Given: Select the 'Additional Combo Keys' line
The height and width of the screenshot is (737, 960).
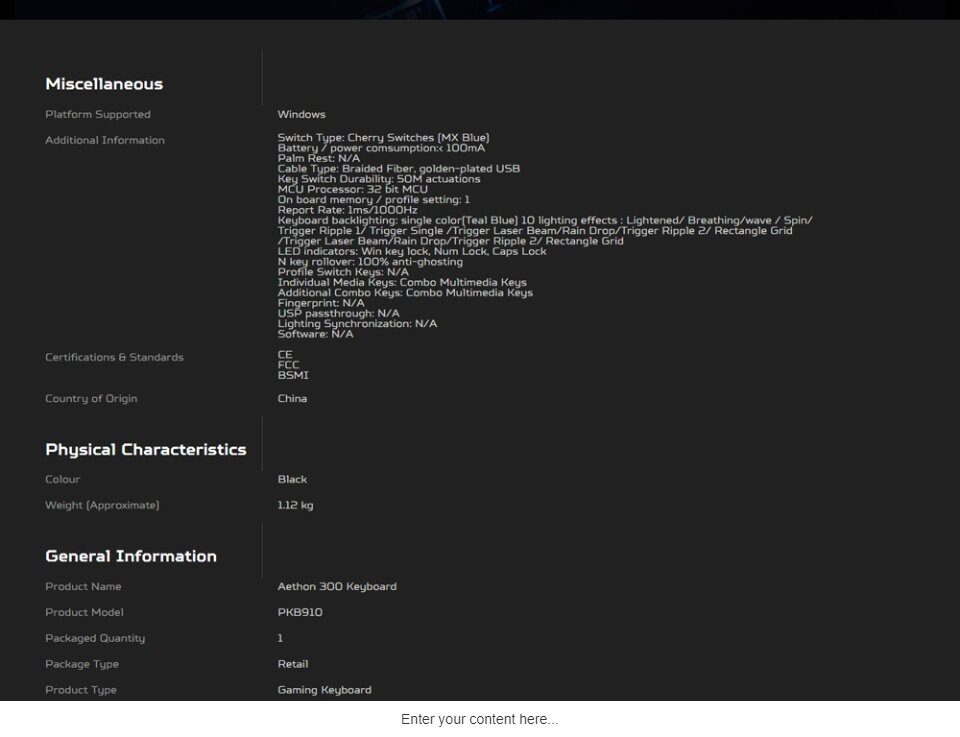Looking at the screenshot, I should click(x=405, y=293).
